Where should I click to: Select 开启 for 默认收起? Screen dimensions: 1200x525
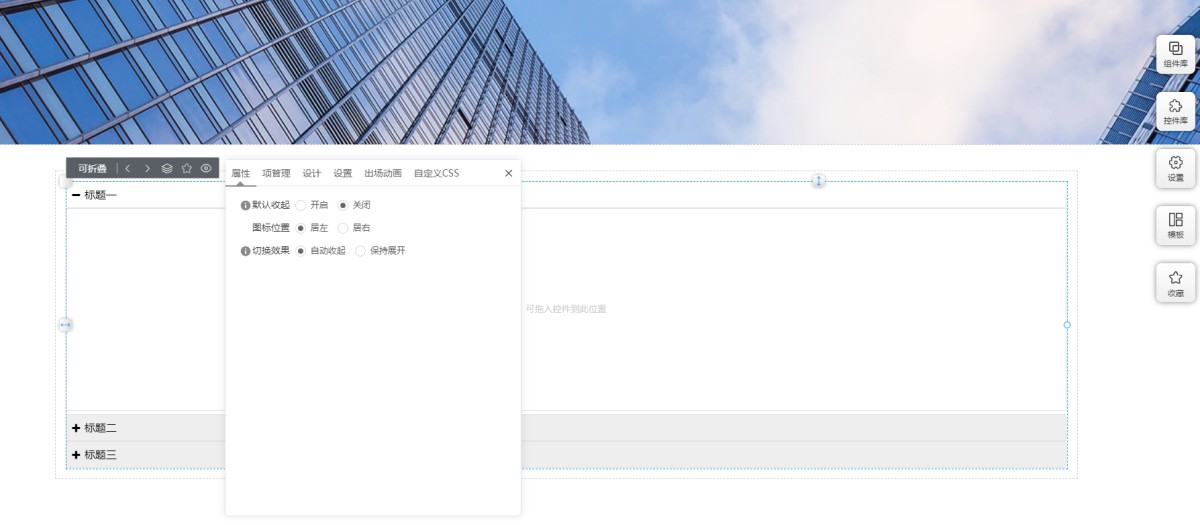(301, 205)
